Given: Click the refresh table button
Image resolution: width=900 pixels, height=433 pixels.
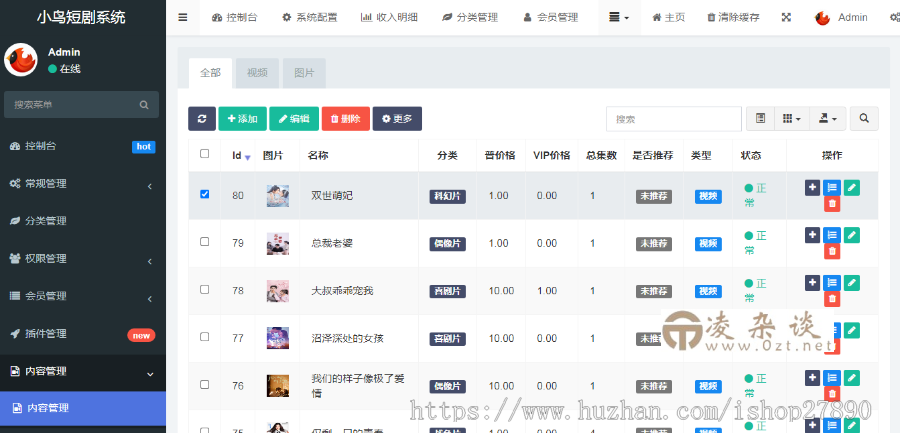Looking at the screenshot, I should (x=201, y=119).
